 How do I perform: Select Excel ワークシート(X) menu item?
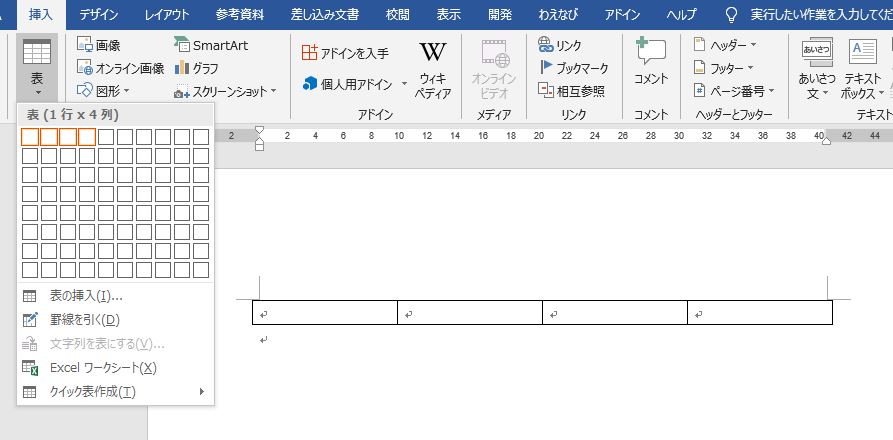click(x=116, y=368)
